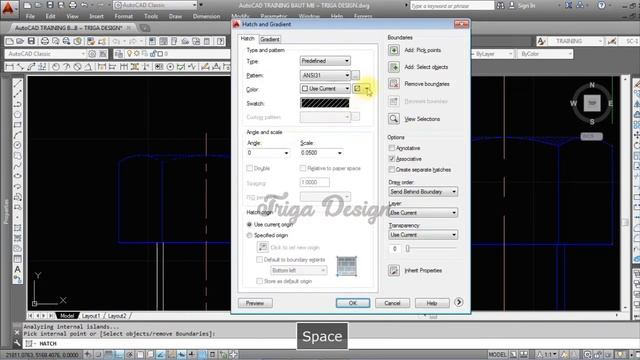Open pattern palette browse button
The height and width of the screenshot is (360, 640).
(x=356, y=75)
